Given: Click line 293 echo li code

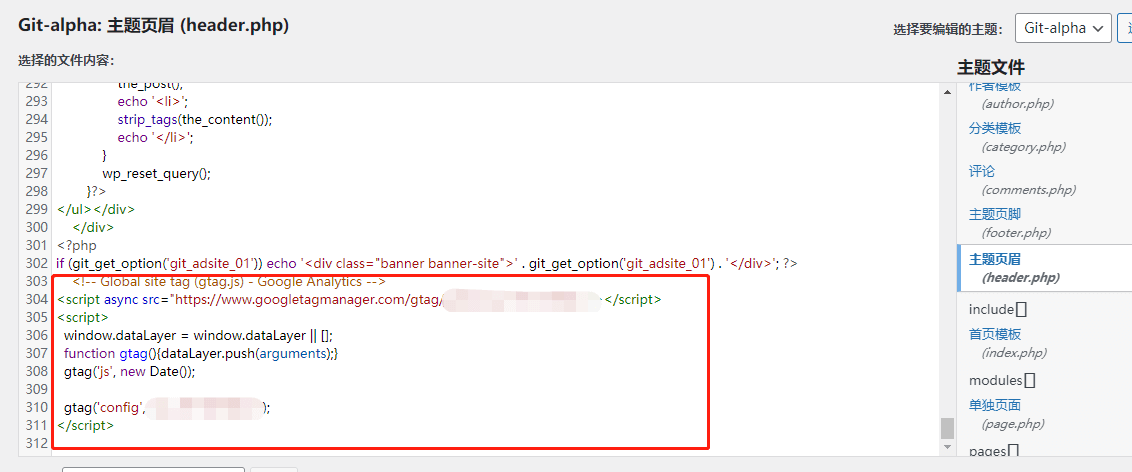Looking at the screenshot, I should pyautogui.click(x=152, y=101).
